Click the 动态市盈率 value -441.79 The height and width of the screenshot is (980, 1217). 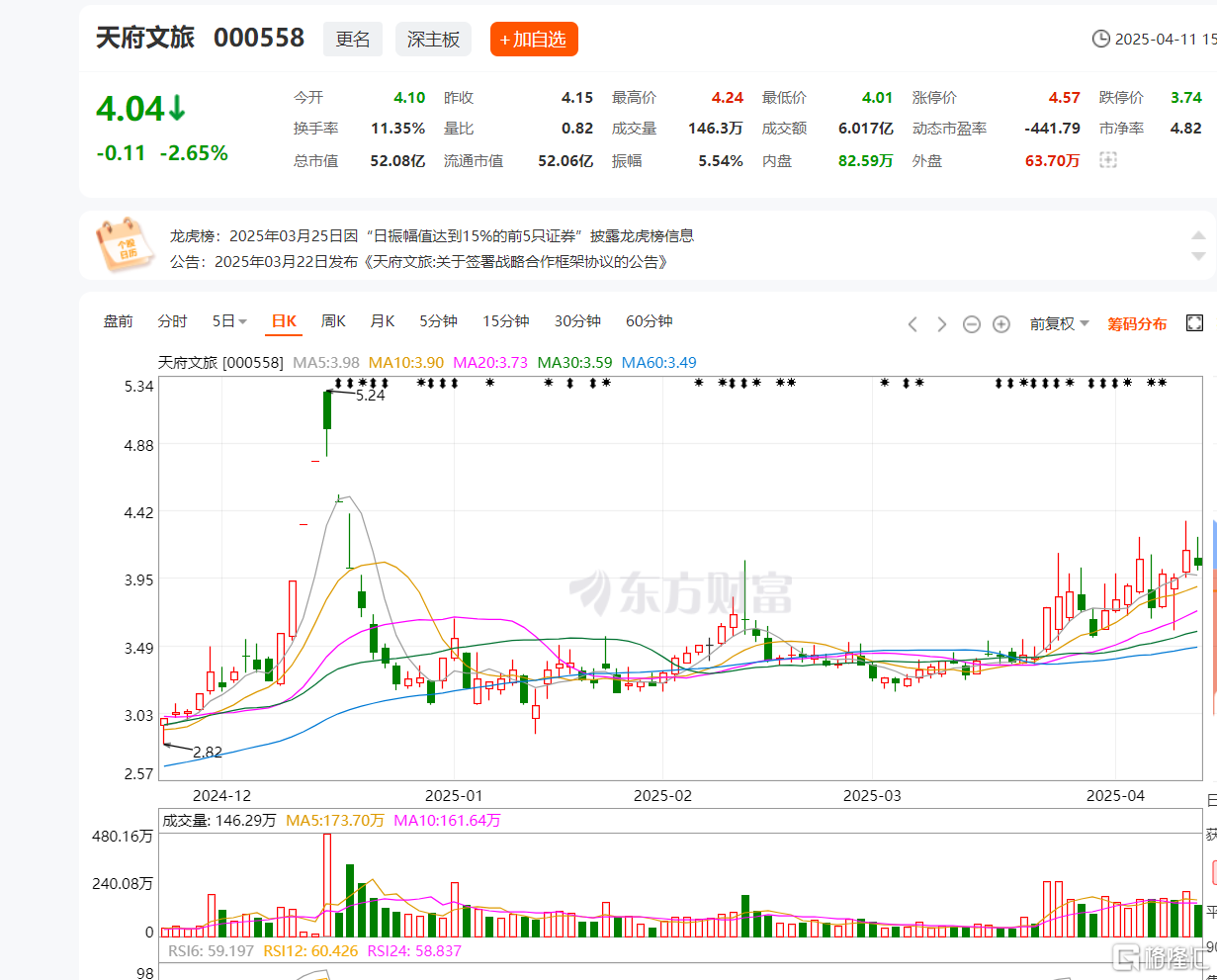[x=1051, y=129]
